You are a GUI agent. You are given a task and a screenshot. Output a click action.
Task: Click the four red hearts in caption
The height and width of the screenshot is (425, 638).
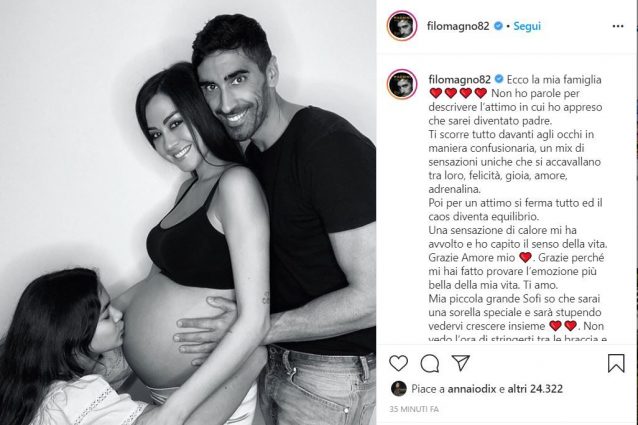point(458,93)
